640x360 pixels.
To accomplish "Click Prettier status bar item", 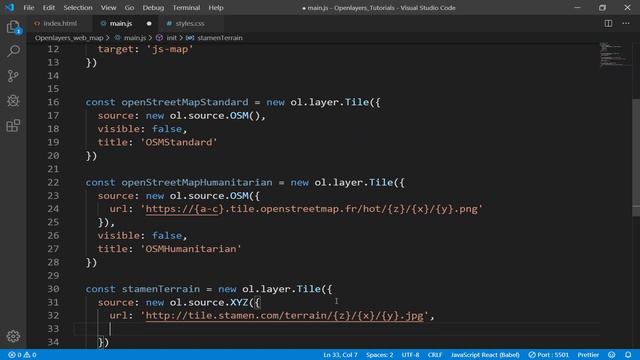I will [x=588, y=355].
